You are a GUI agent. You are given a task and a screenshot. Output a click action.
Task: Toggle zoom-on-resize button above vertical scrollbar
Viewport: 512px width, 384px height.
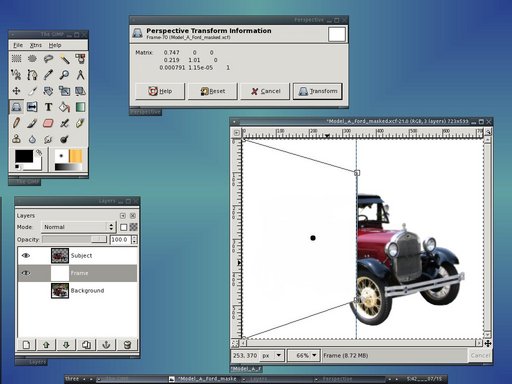[x=488, y=132]
